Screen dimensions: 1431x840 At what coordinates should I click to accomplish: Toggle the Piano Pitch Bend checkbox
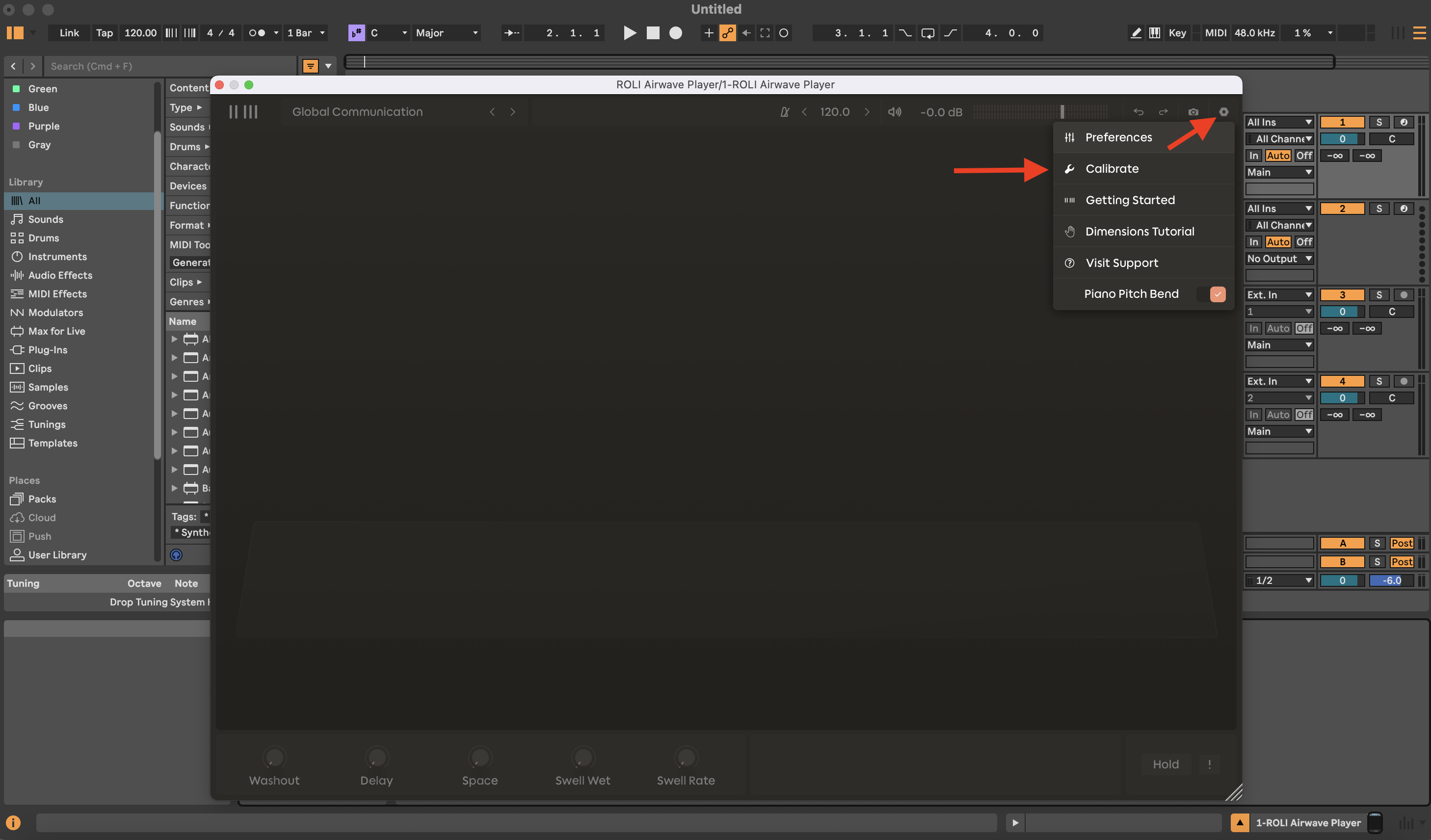click(1217, 294)
